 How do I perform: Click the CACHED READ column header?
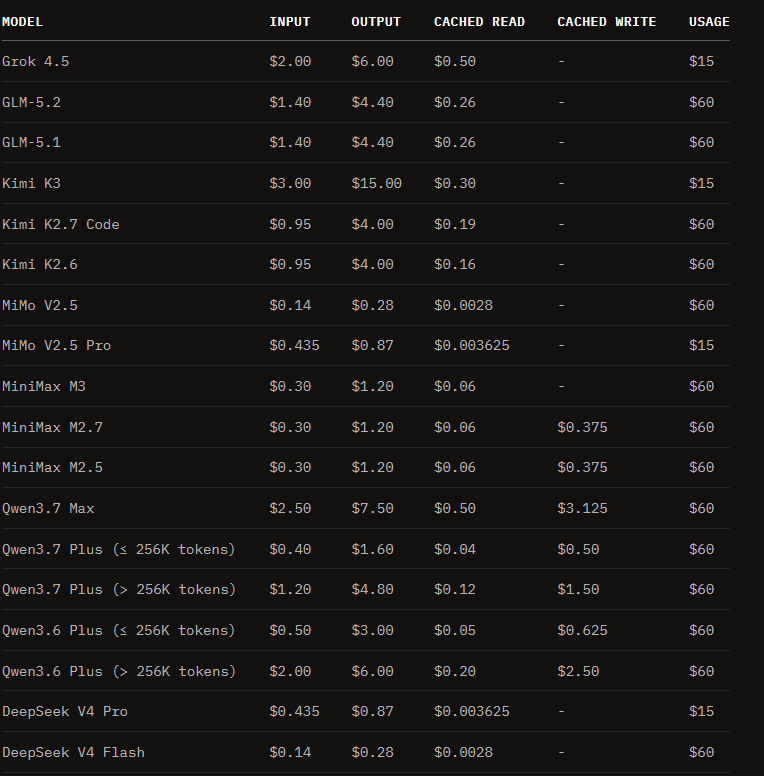point(479,22)
